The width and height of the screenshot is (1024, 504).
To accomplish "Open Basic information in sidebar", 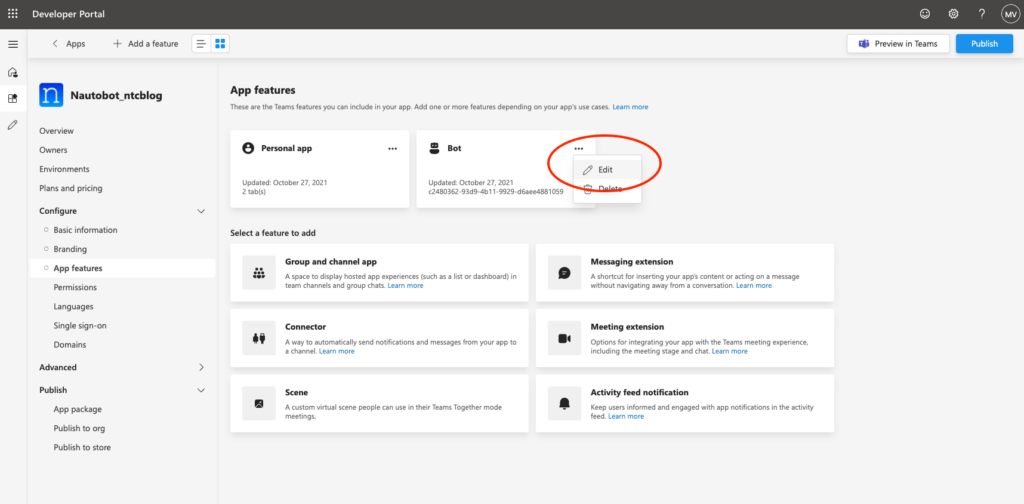I will pyautogui.click(x=86, y=230).
